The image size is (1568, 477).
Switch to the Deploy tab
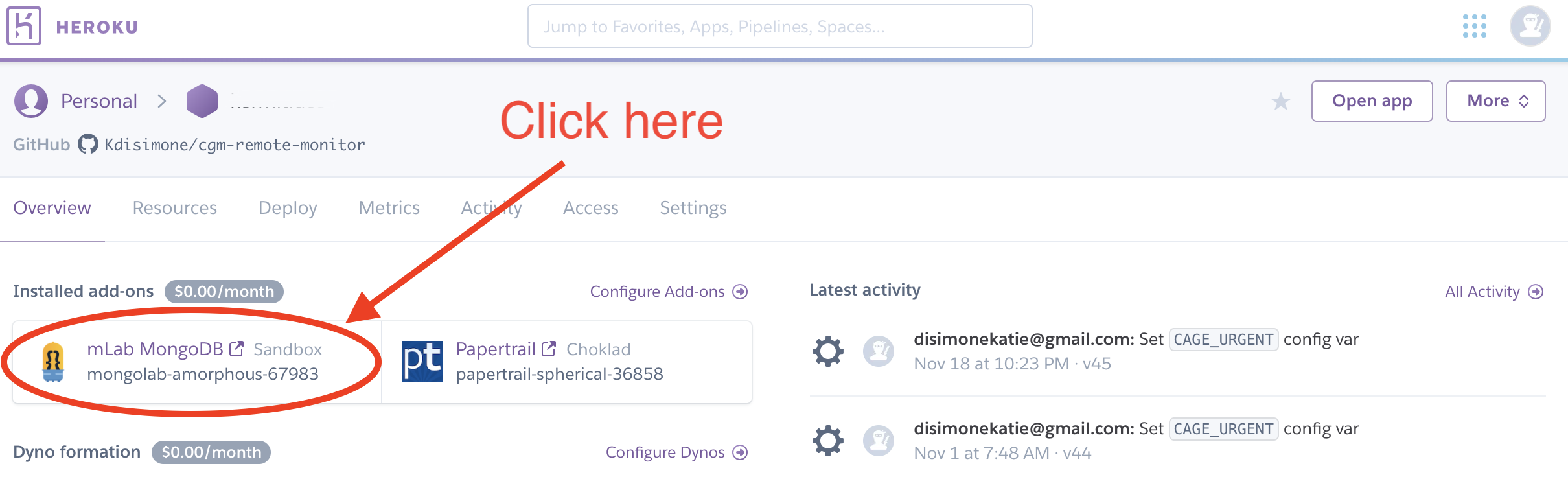tap(288, 208)
